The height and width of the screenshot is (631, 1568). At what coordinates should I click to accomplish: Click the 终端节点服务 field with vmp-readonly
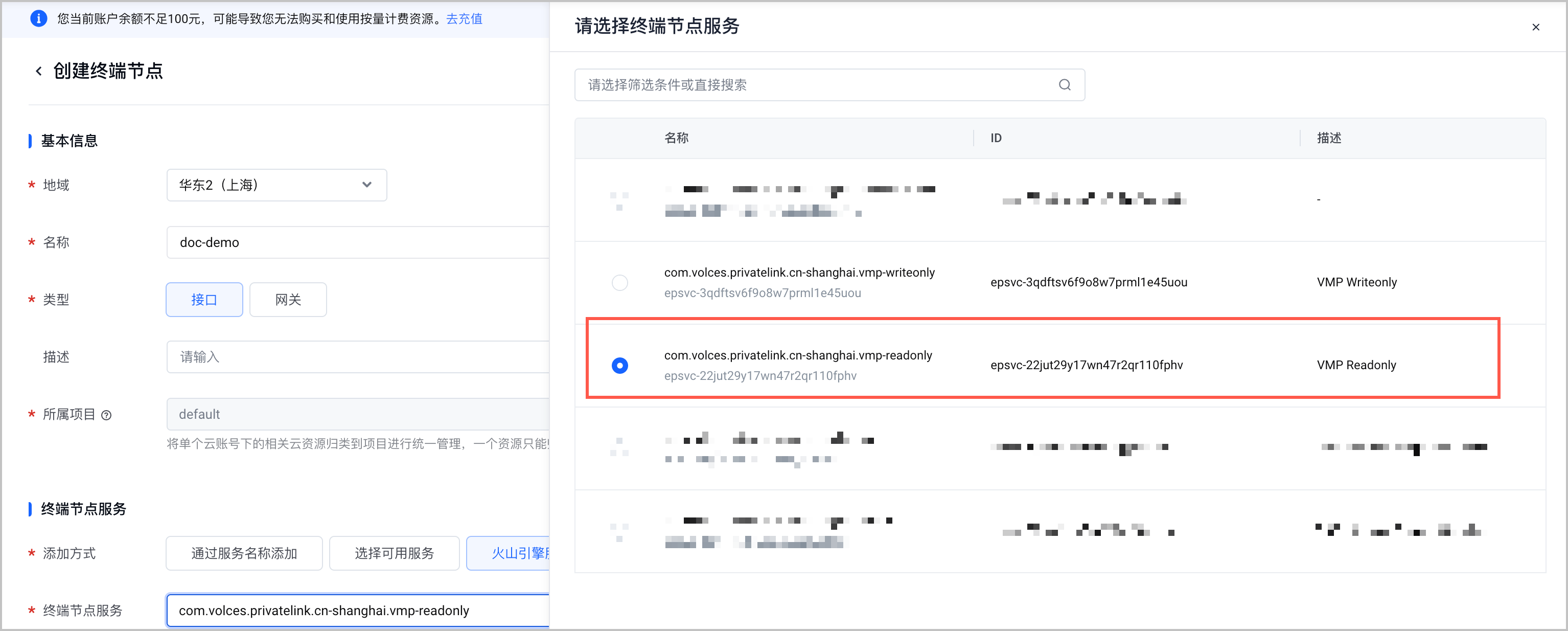[x=358, y=611]
